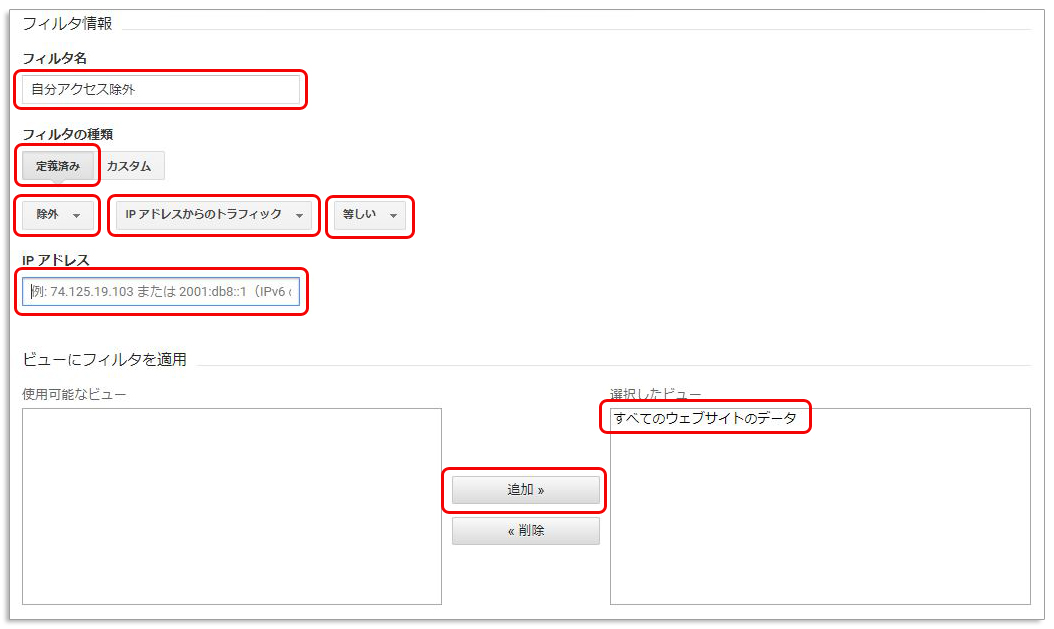Click the IP address example placeholder text
This screenshot has height=629, width=1054.
tap(163, 292)
